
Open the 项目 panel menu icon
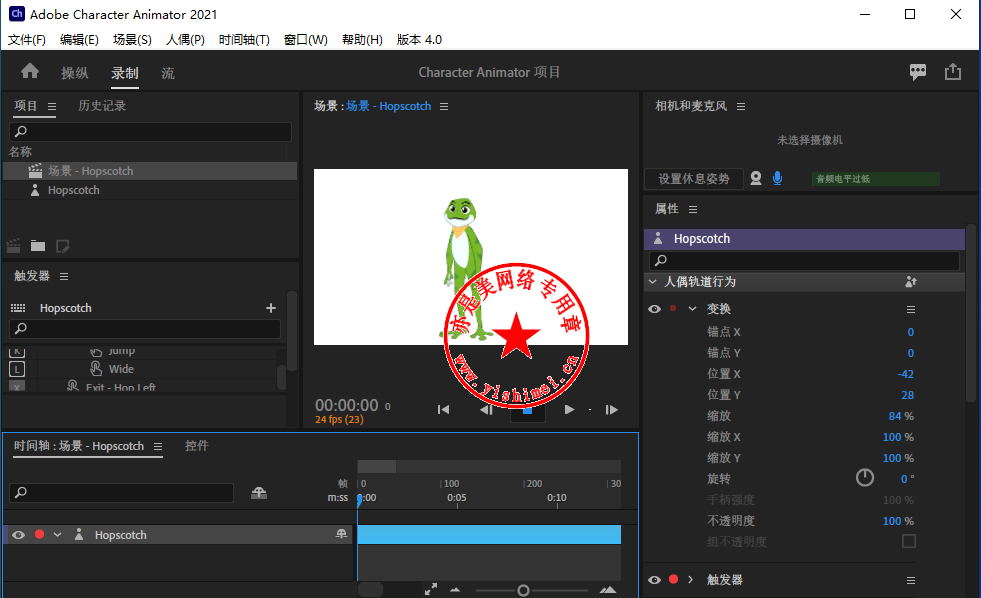click(52, 106)
